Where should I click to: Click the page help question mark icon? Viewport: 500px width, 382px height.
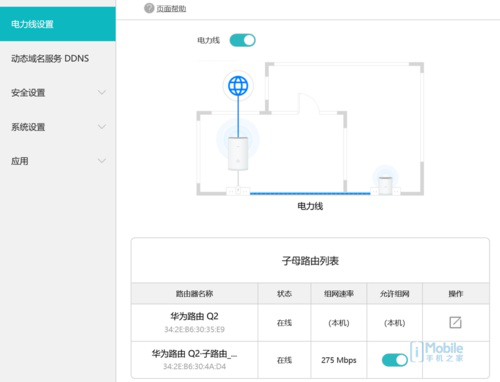(x=149, y=8)
